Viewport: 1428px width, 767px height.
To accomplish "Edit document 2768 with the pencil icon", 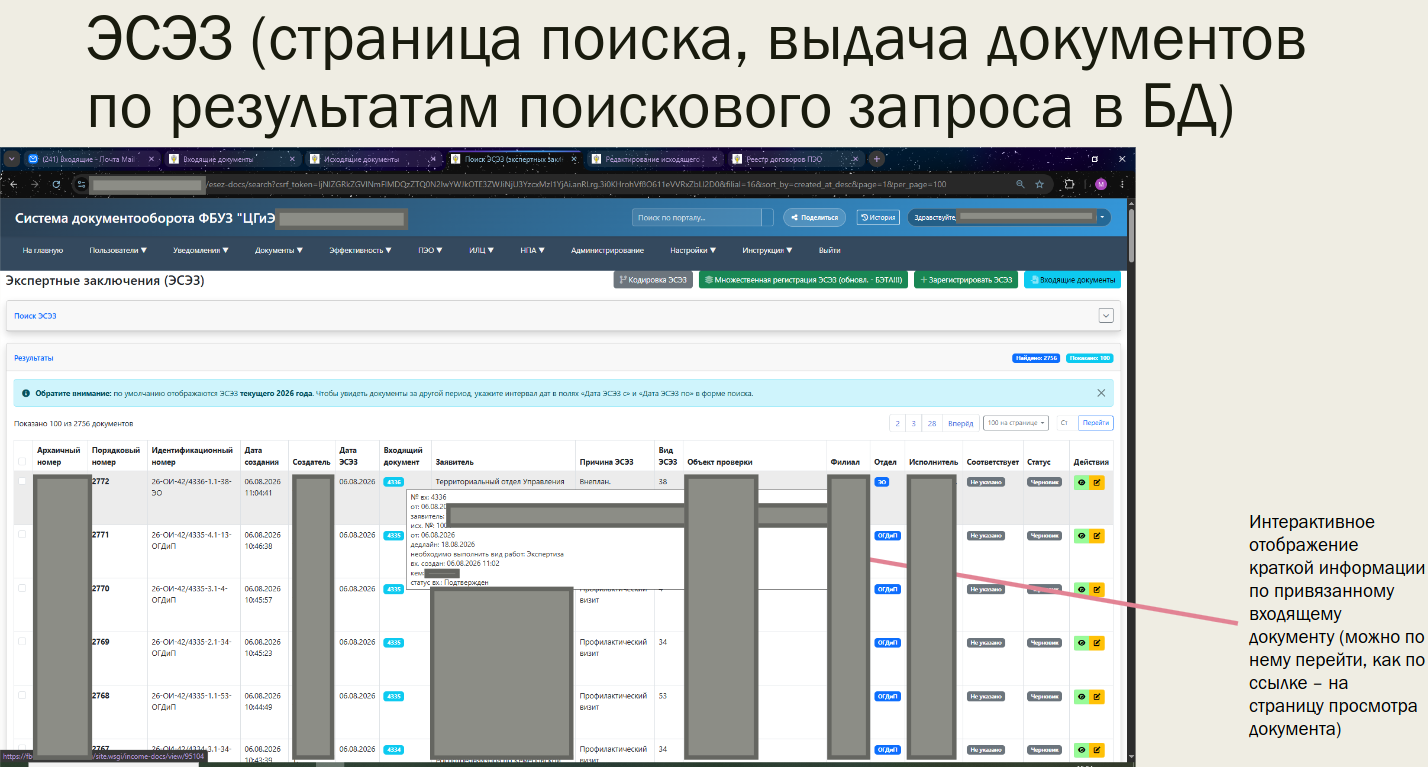I will click(x=1096, y=695).
